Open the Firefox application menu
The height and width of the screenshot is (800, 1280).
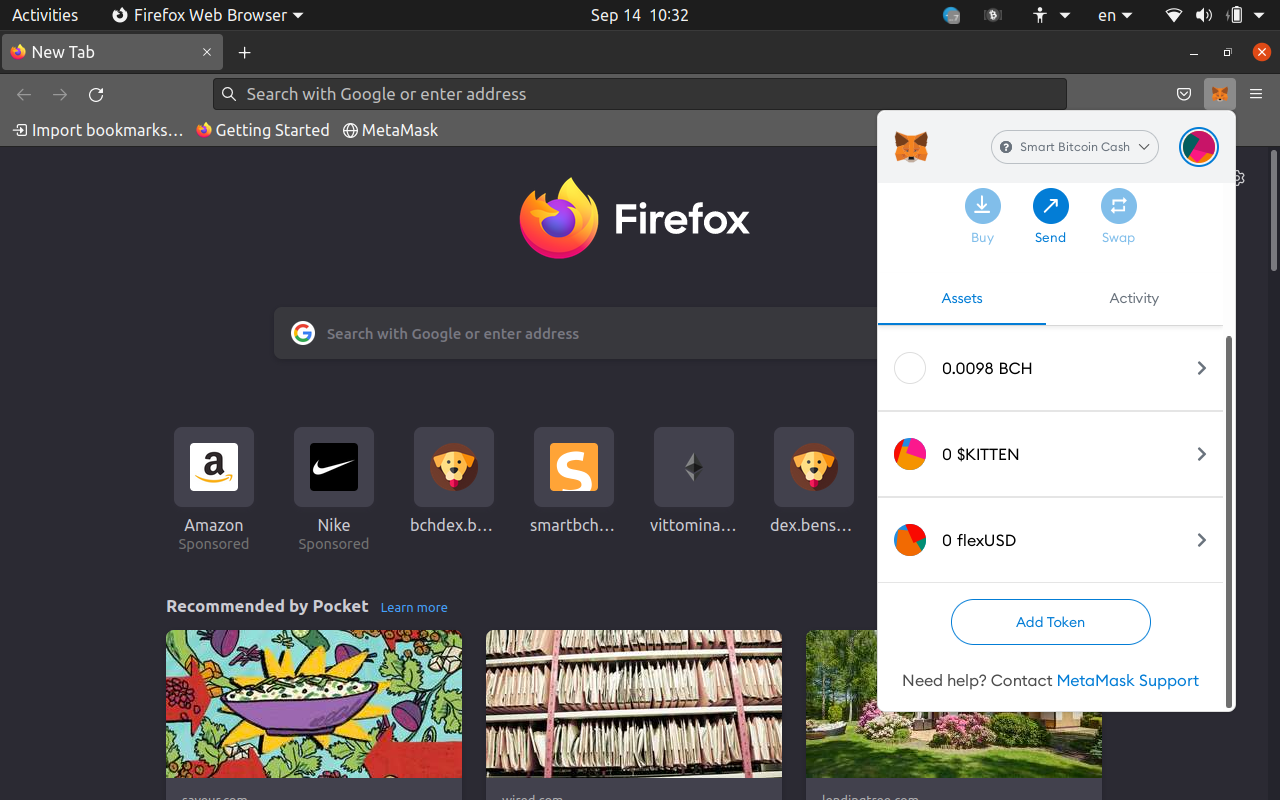[x=1256, y=94]
